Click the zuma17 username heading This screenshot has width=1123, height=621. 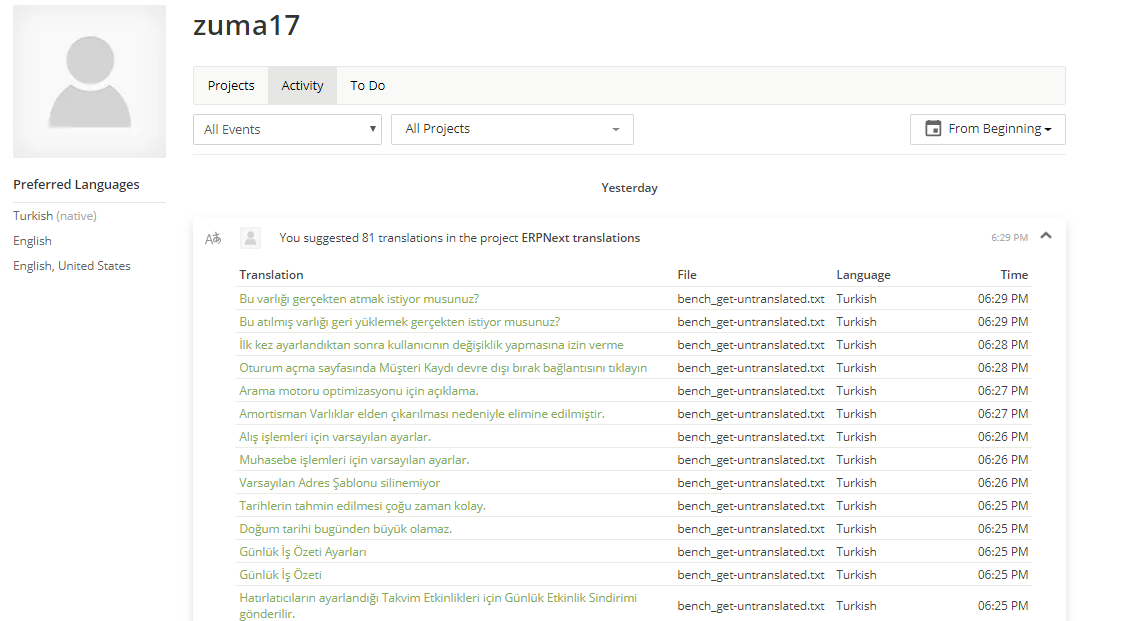[x=246, y=25]
